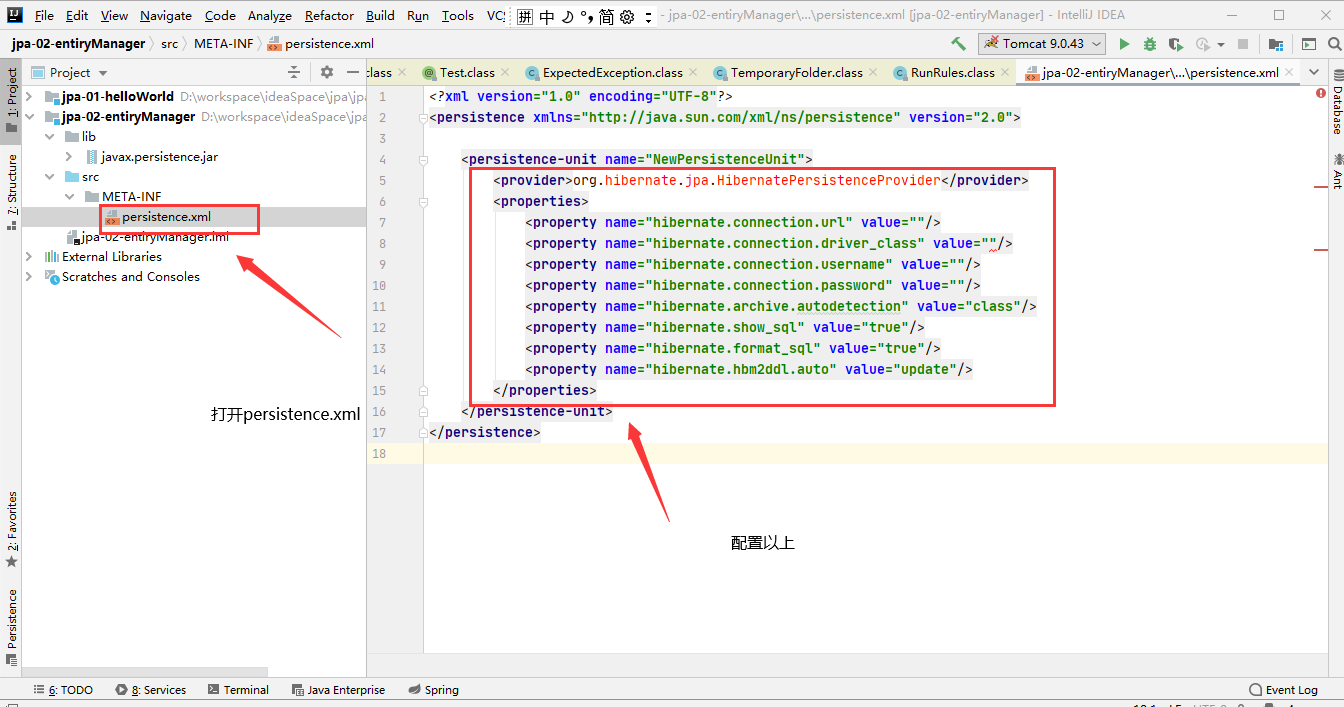Fold the persistence-unit element at line 4
Screen dimensions: 1344x707
[x=424, y=159]
